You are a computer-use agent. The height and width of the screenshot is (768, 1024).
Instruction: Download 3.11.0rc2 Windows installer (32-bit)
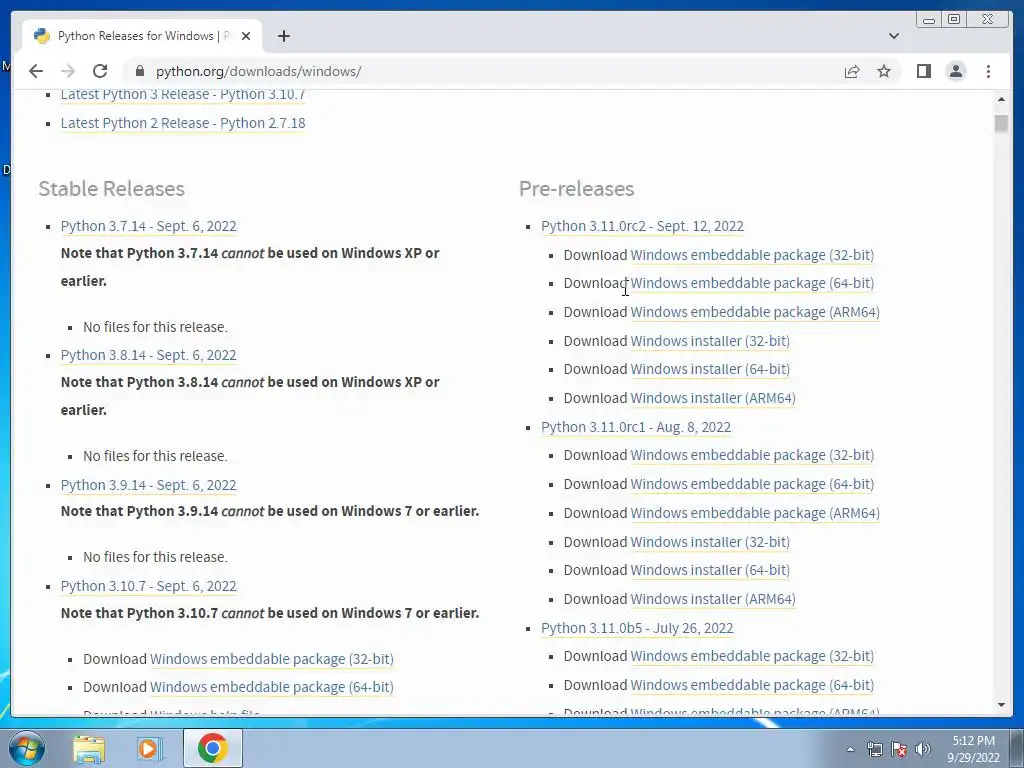pyautogui.click(x=710, y=341)
